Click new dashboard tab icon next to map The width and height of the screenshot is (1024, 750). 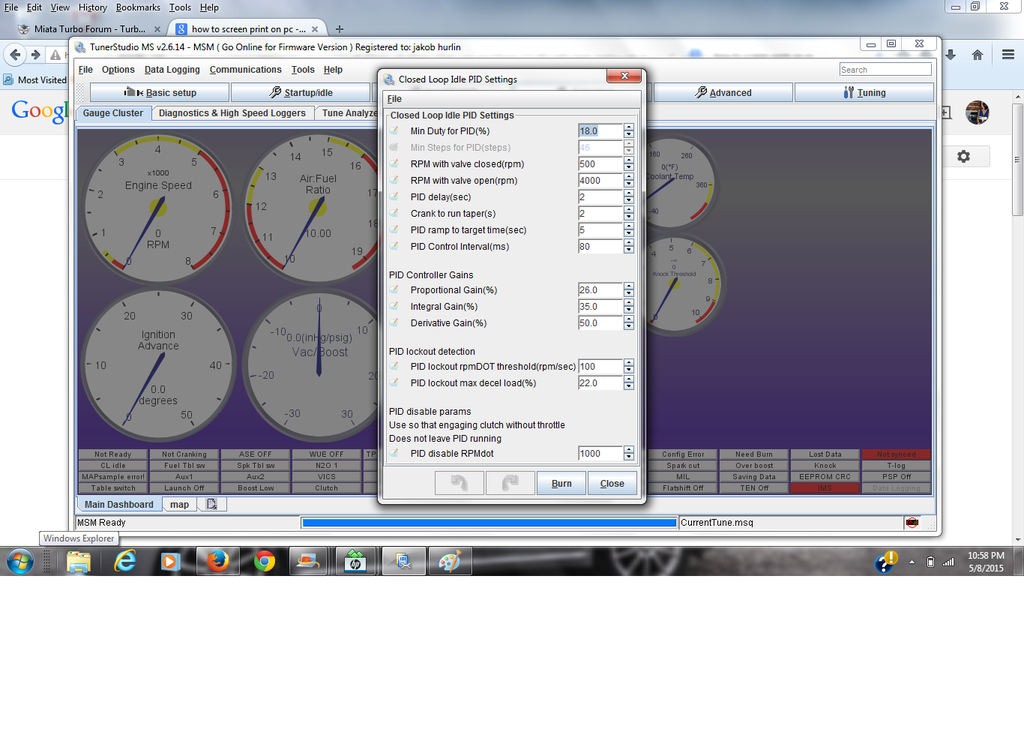[212, 505]
